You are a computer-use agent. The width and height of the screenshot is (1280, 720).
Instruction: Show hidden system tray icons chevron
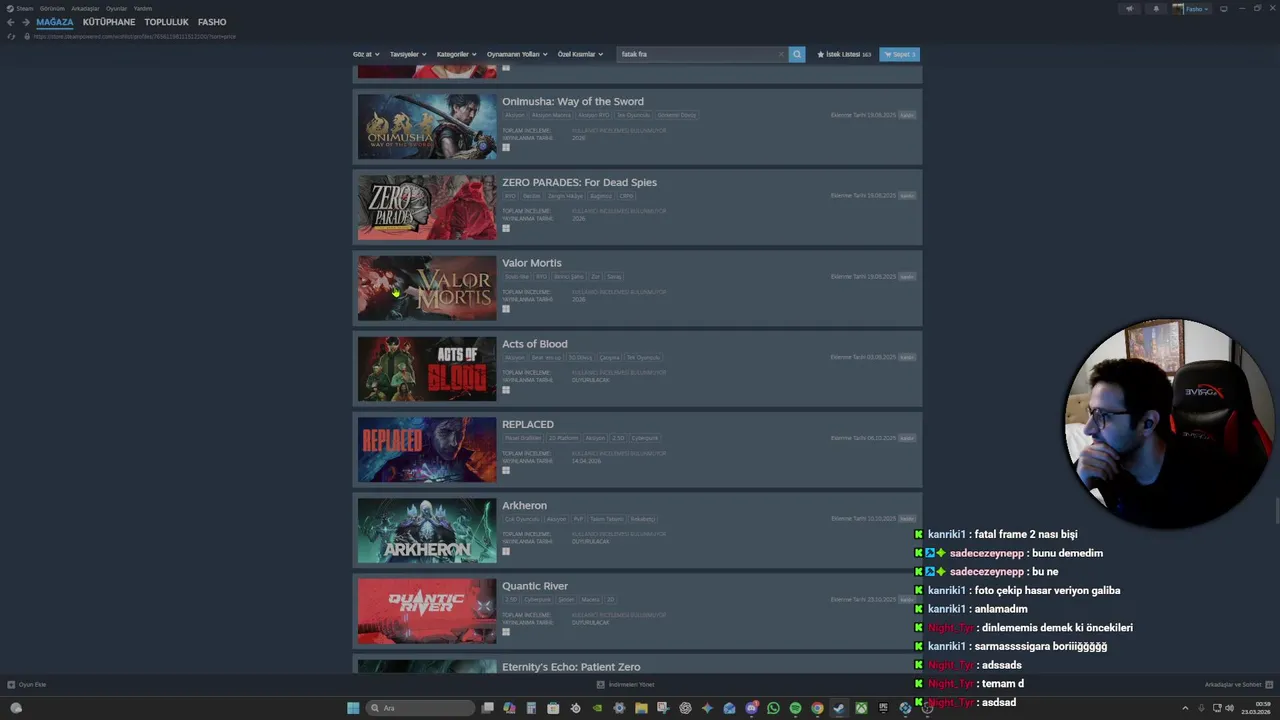coord(1185,708)
